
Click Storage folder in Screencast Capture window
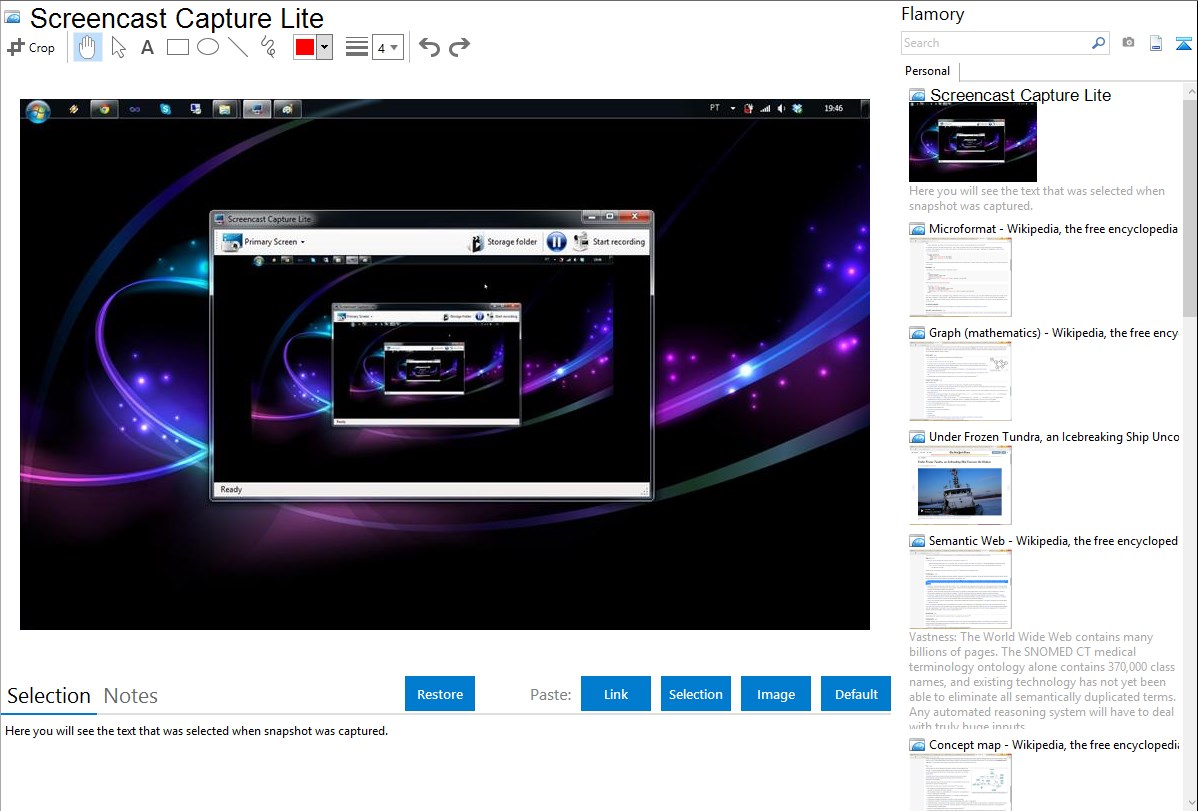503,242
